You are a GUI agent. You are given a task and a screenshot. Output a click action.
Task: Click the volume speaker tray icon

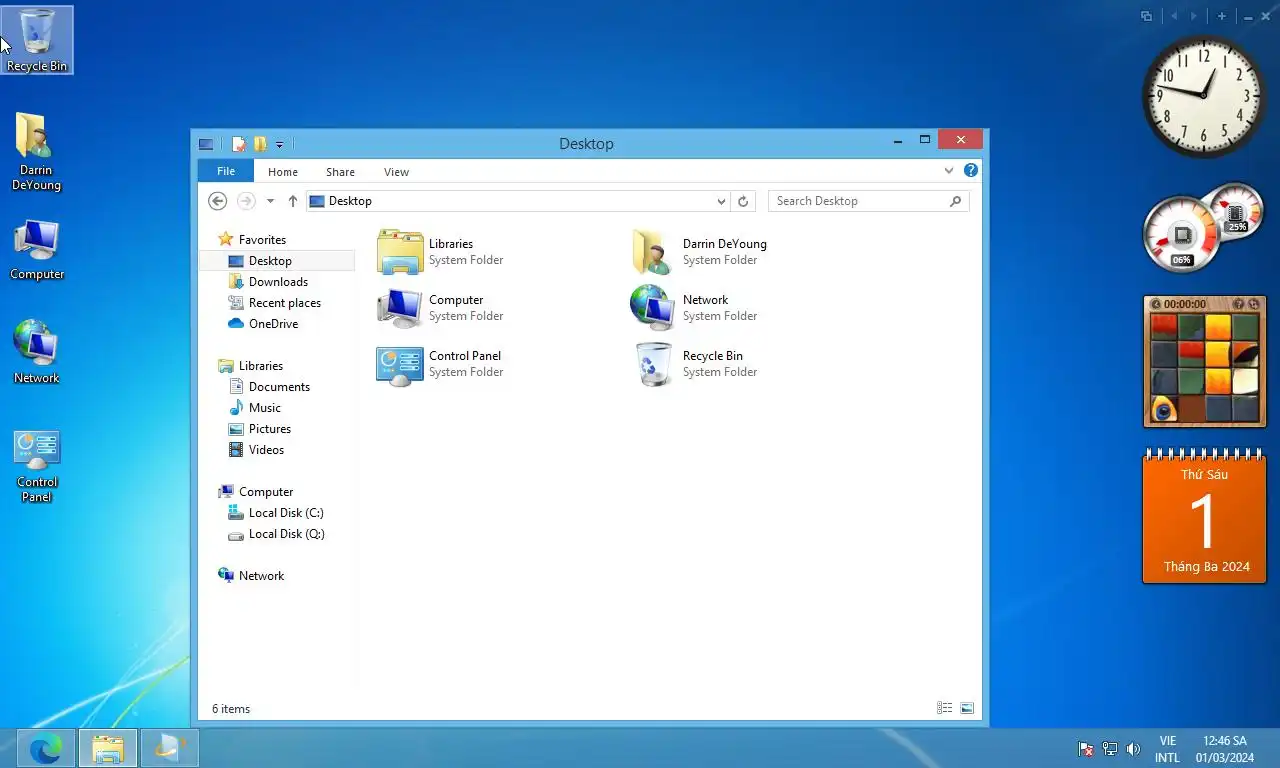1133,749
